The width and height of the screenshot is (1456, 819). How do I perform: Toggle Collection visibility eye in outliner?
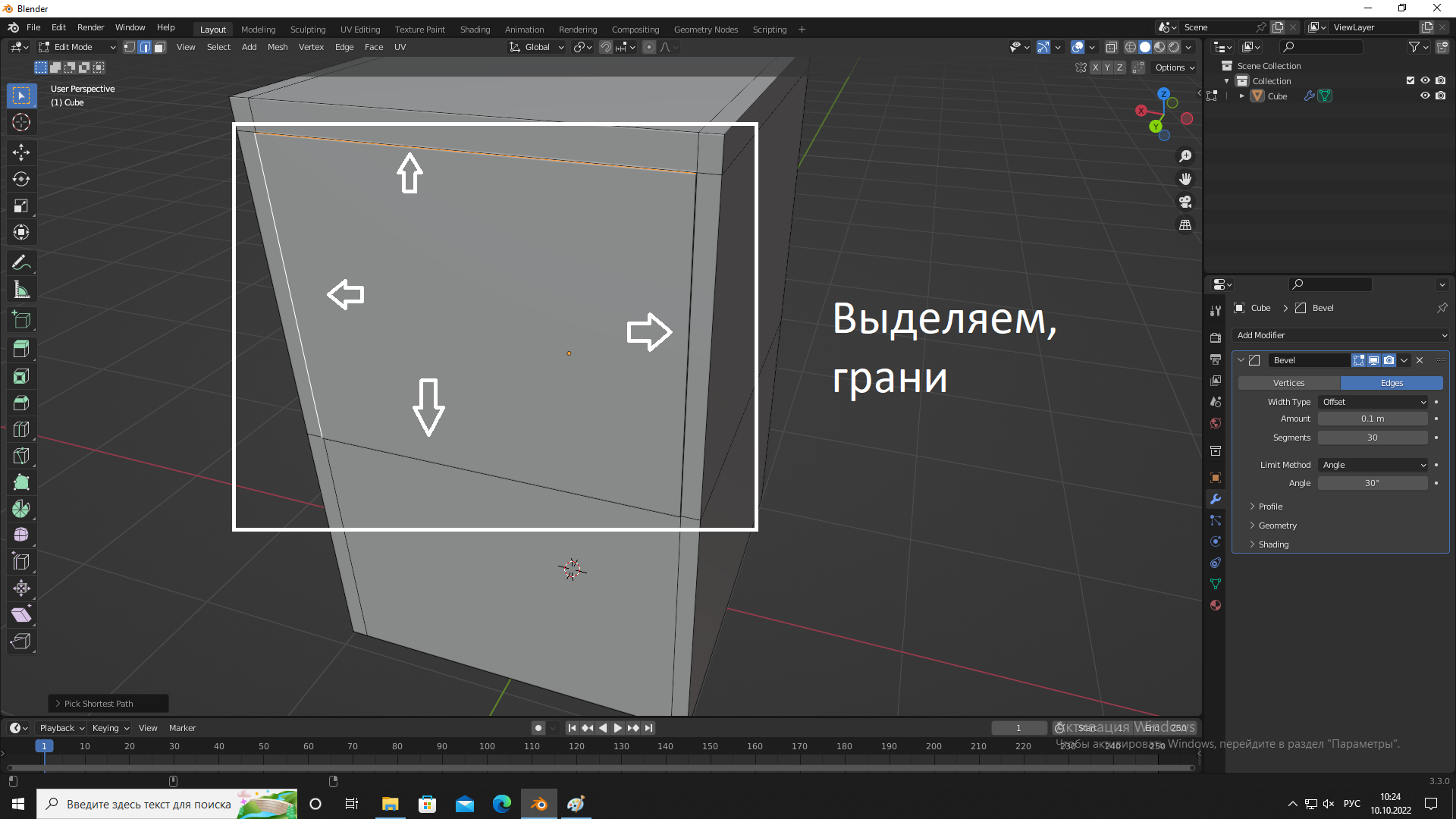(x=1425, y=80)
